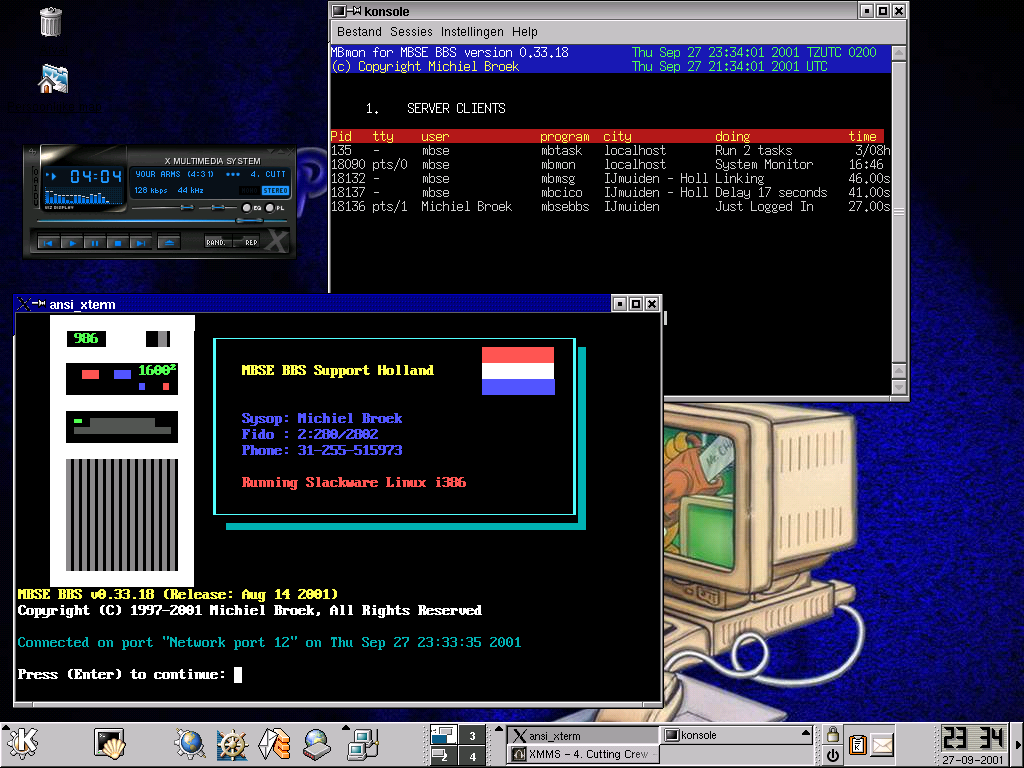Click the hide-panel arrow at the right edge

coord(1016,744)
